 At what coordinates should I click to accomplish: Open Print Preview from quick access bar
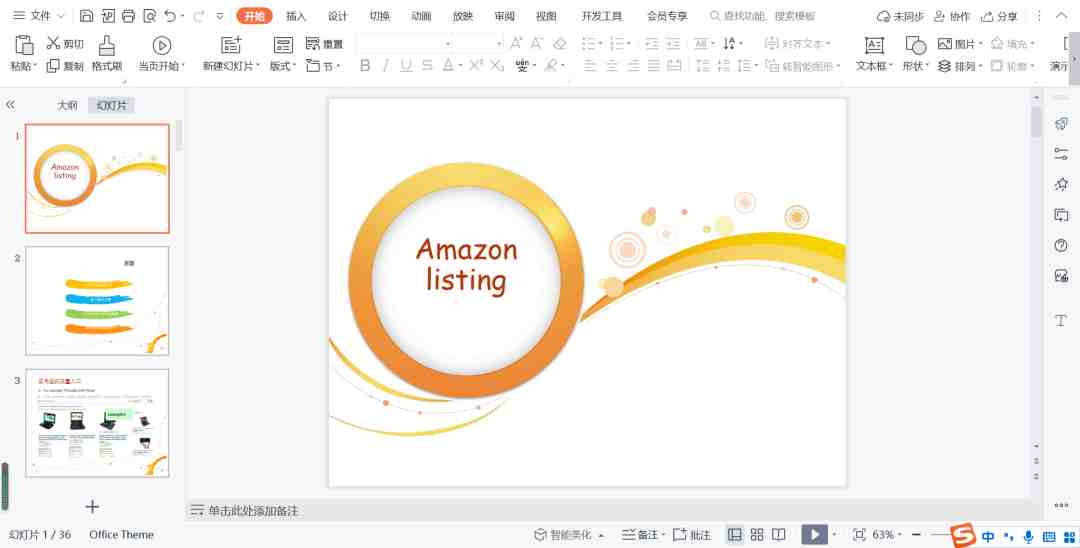tap(149, 16)
